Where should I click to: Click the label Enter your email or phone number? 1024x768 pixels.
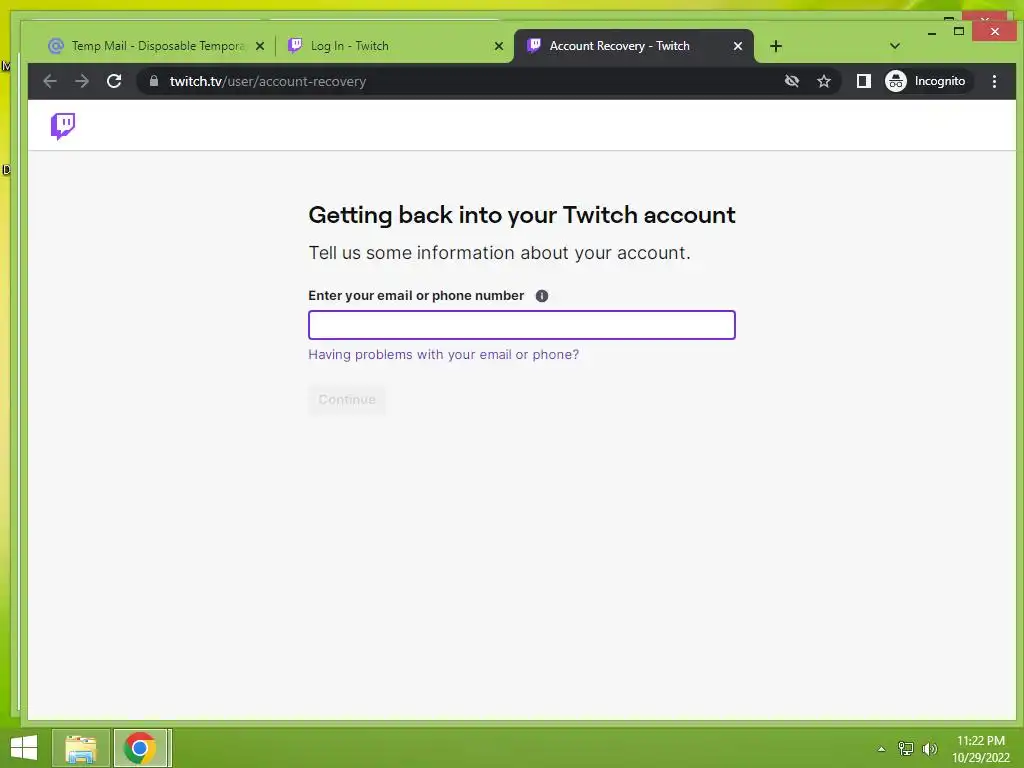[x=416, y=295]
